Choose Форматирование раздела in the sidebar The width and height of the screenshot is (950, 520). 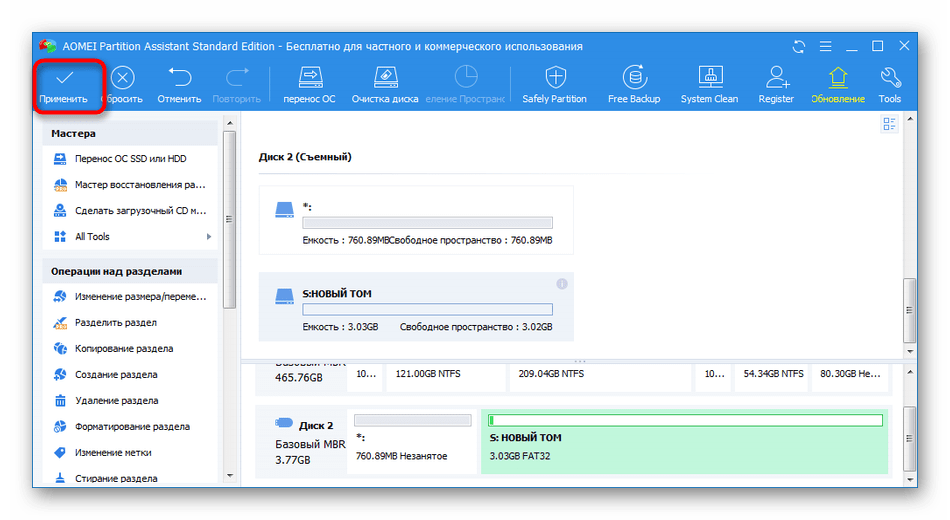pos(132,427)
